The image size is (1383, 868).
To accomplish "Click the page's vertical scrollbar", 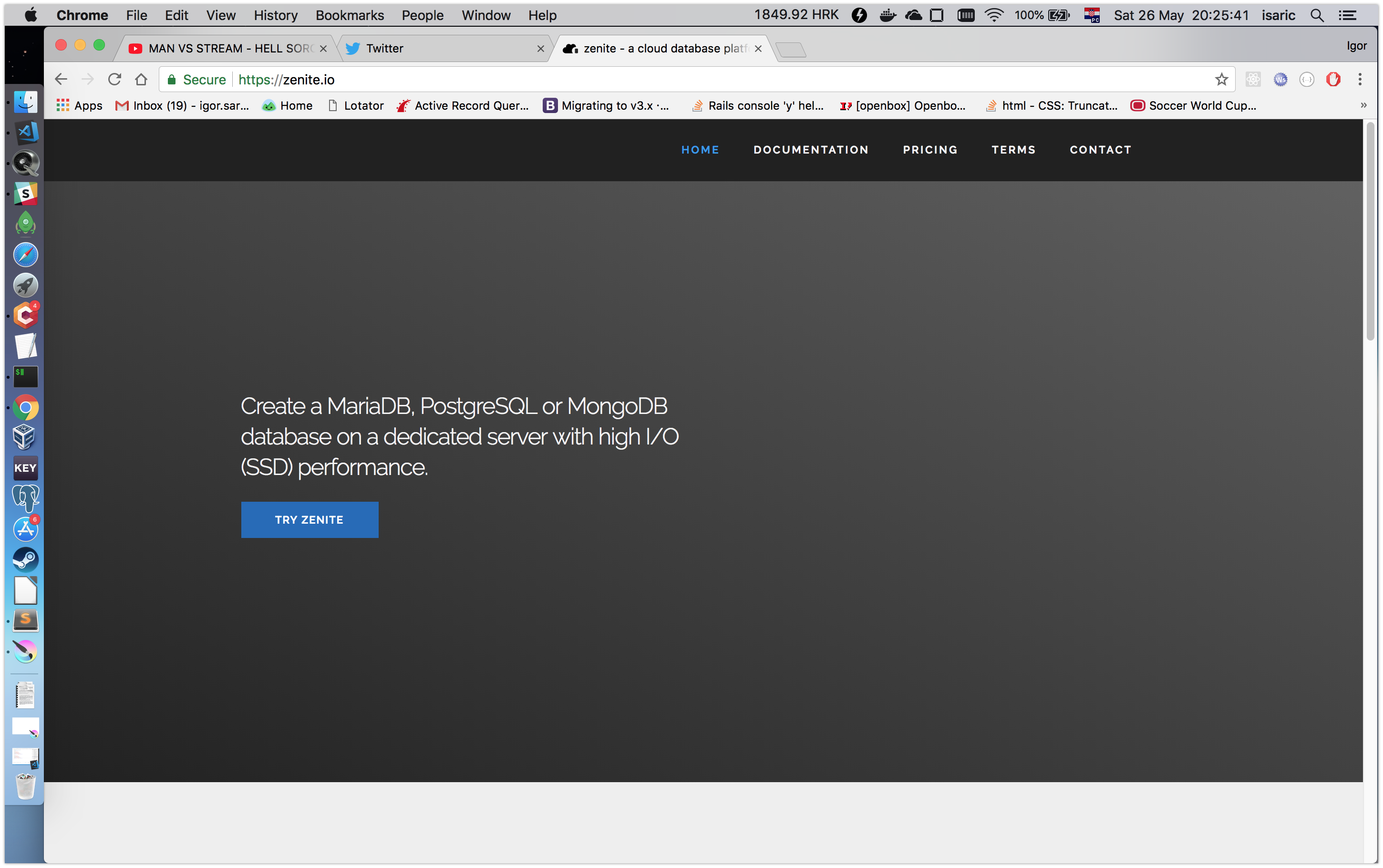I will pyautogui.click(x=1371, y=229).
